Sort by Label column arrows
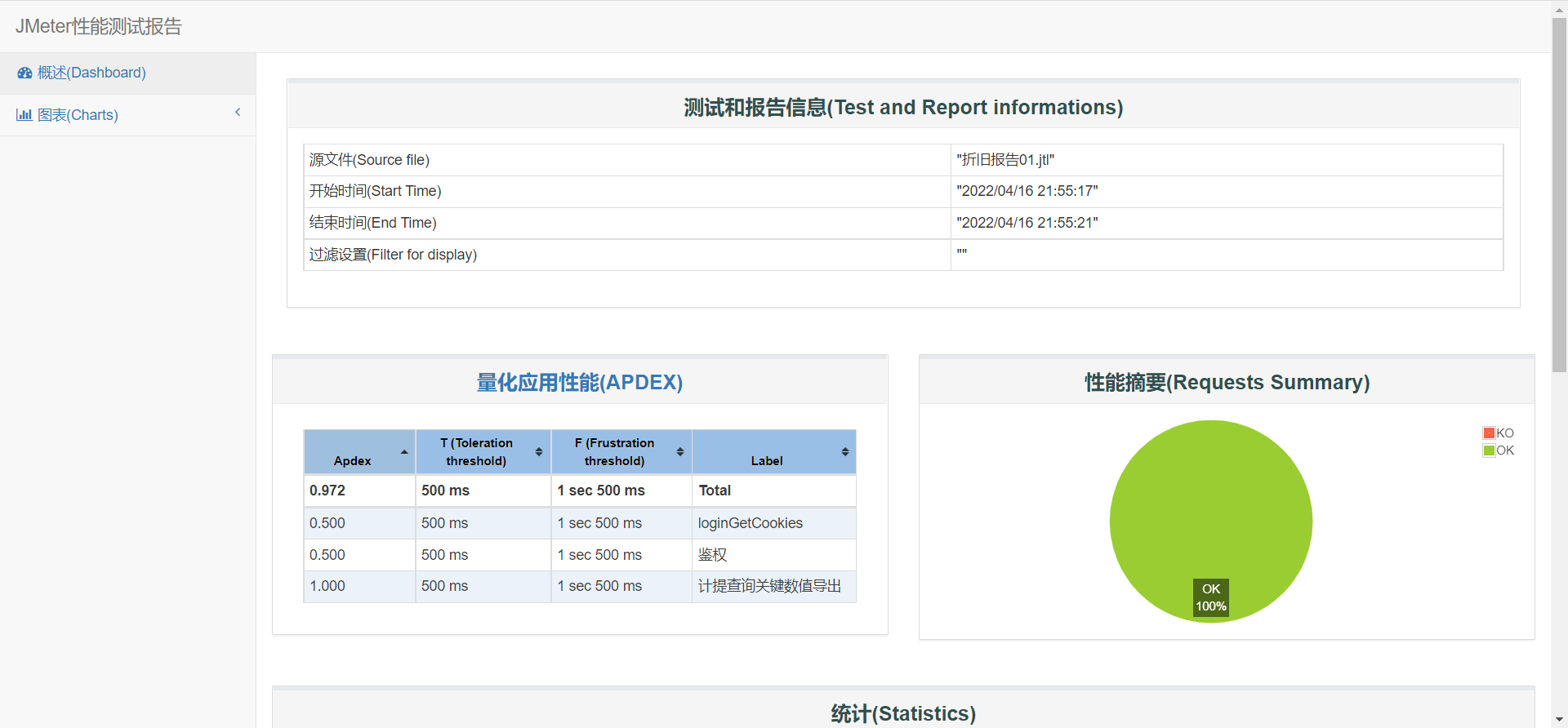Viewport: 1568px width, 728px height. click(x=845, y=451)
